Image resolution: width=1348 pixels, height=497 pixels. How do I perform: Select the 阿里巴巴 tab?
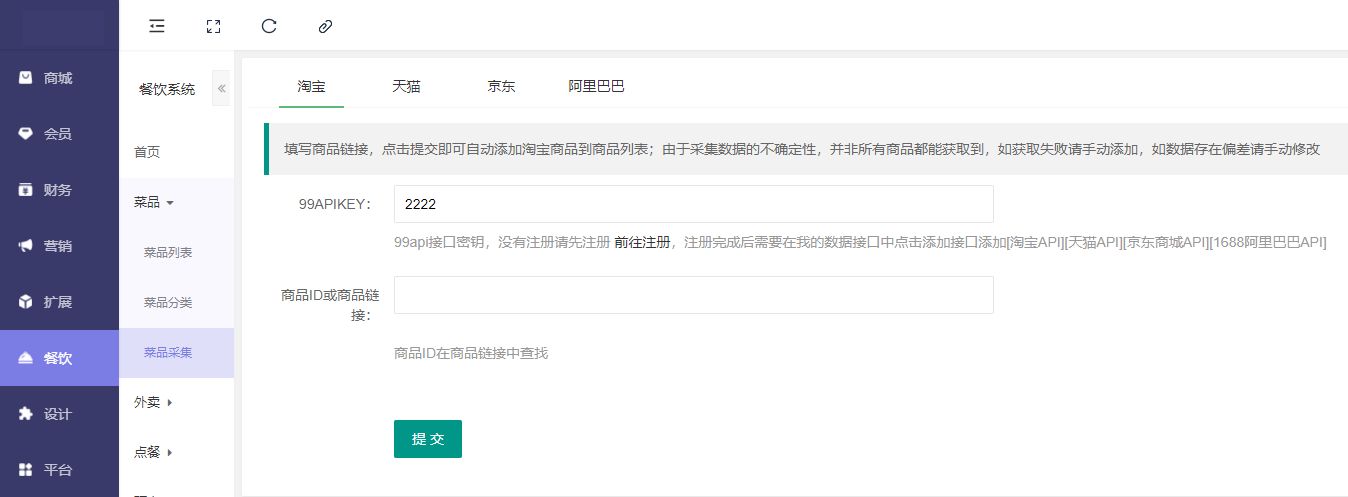(596, 87)
